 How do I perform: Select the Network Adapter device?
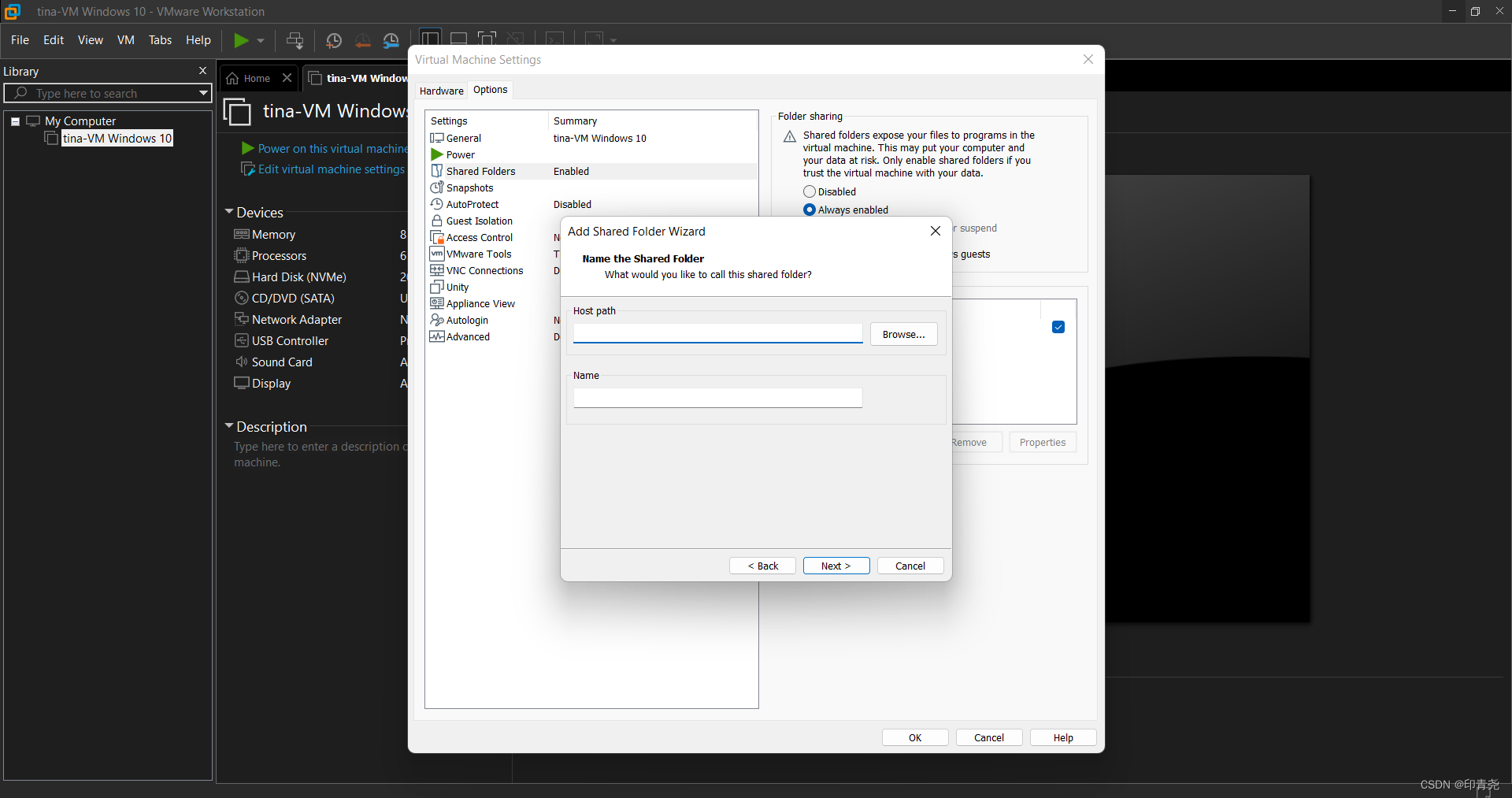click(x=296, y=320)
